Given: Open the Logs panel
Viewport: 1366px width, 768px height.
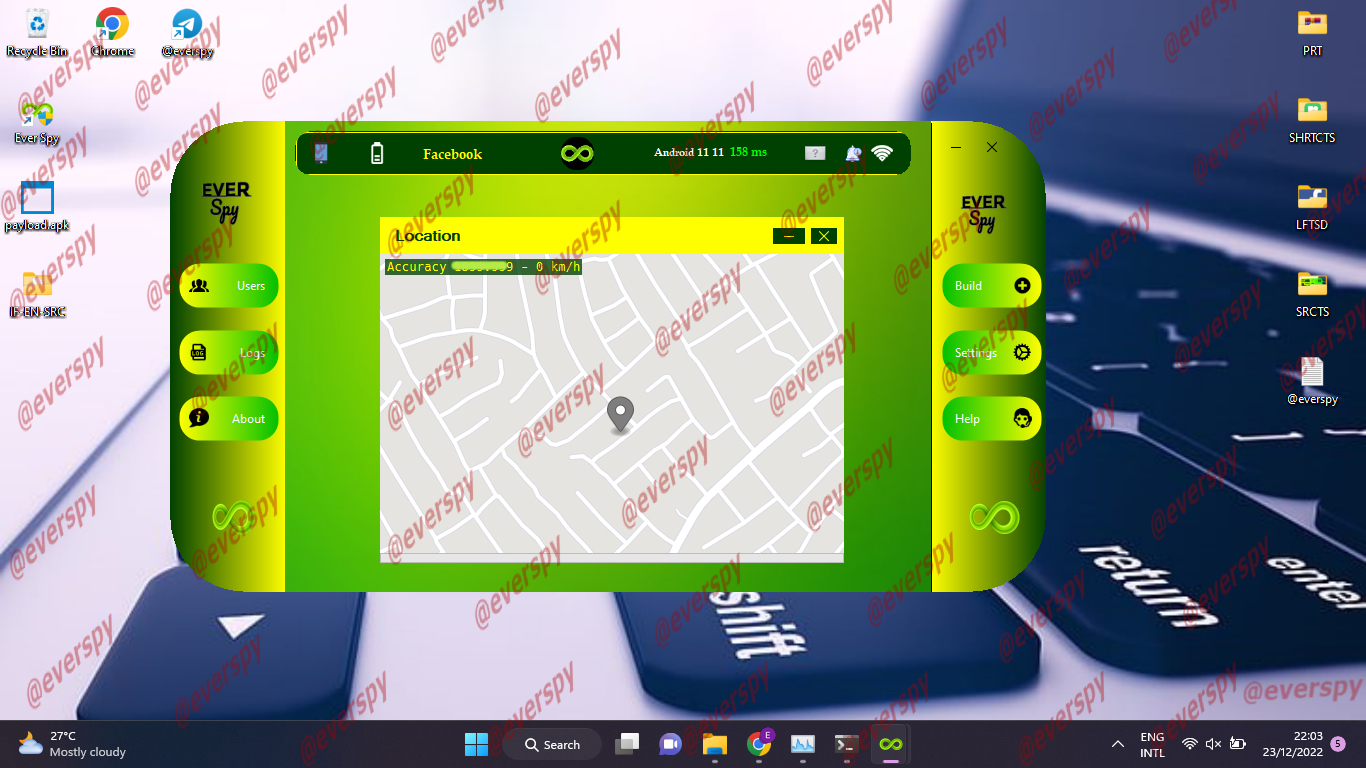Looking at the screenshot, I should (x=229, y=353).
